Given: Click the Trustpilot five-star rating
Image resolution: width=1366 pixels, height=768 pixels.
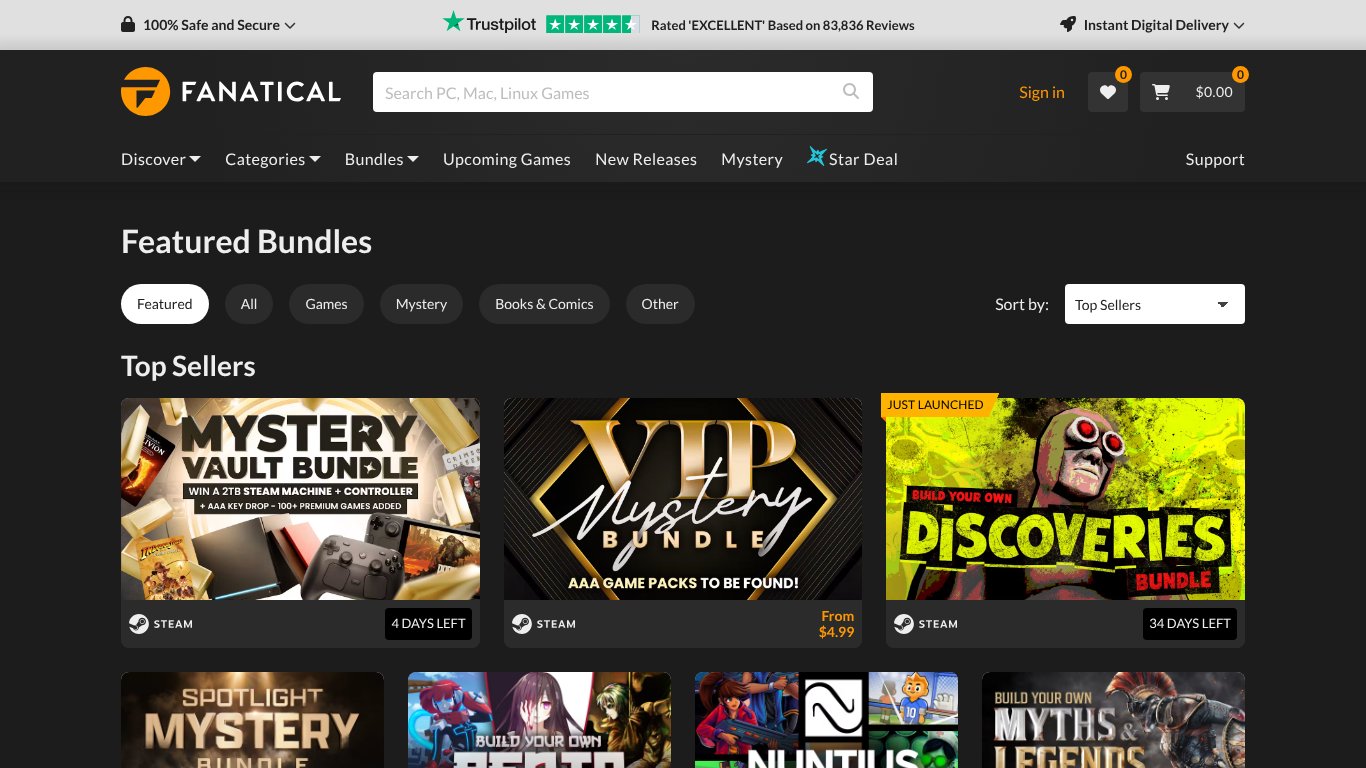Looking at the screenshot, I should 592,25.
